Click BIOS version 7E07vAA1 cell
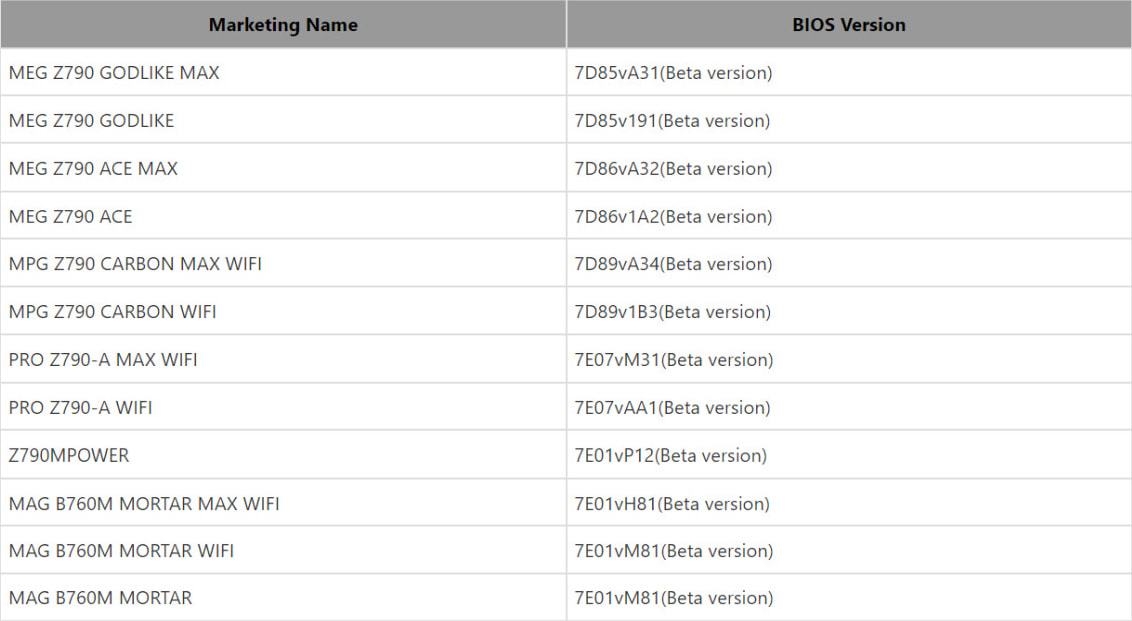This screenshot has height=621, width=1132. (849, 407)
